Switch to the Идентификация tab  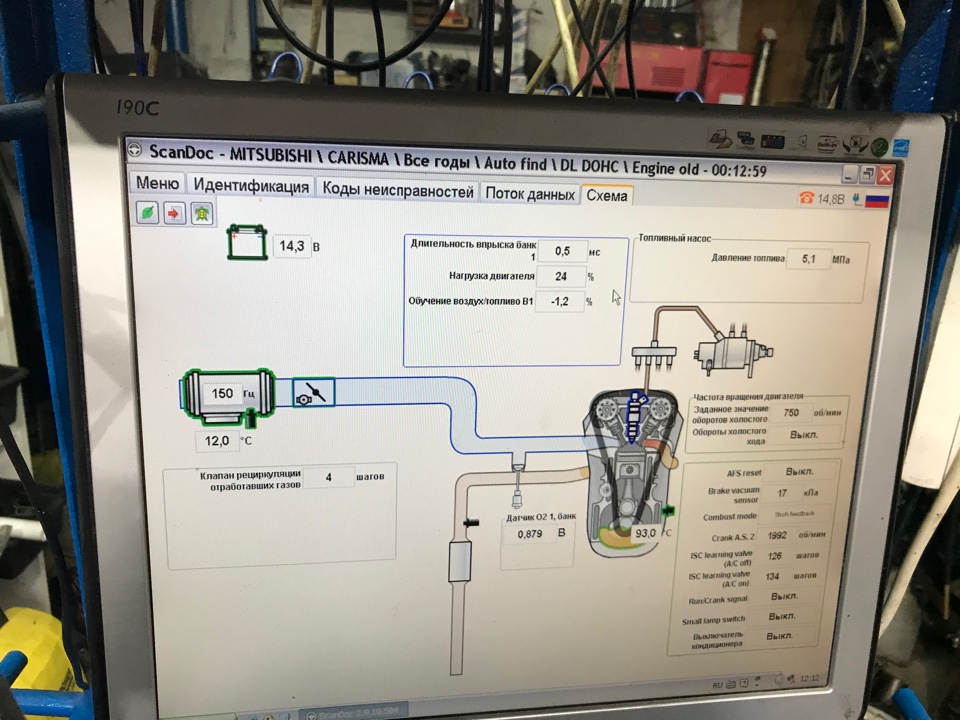coord(251,186)
